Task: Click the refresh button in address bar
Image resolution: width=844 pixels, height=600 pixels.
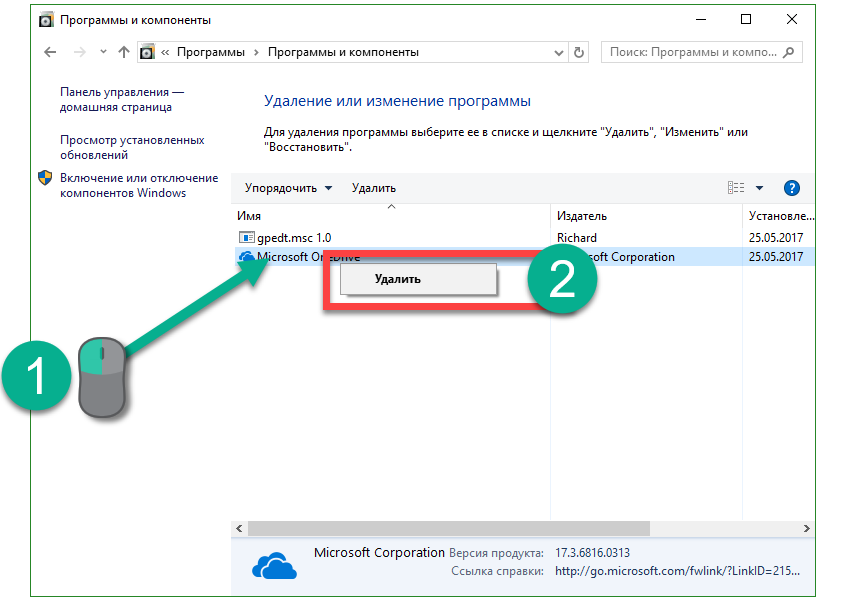Action: point(580,52)
